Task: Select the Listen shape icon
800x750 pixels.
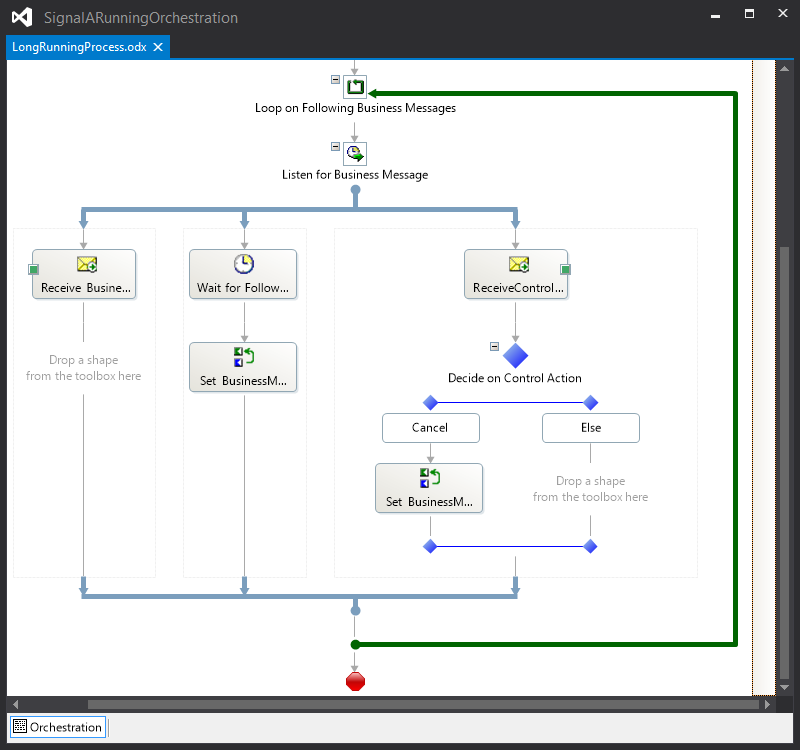Action: tap(355, 154)
